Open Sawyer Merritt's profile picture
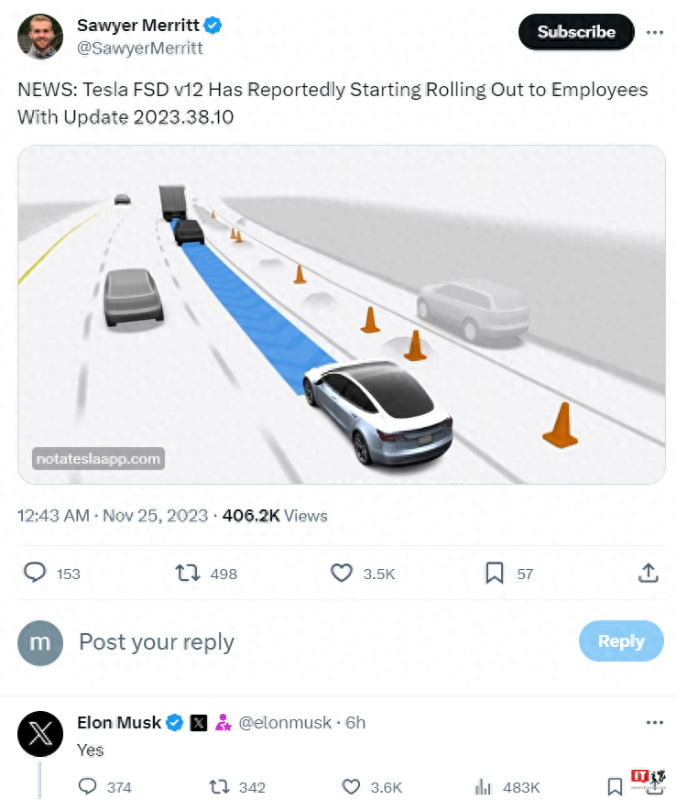 point(40,37)
